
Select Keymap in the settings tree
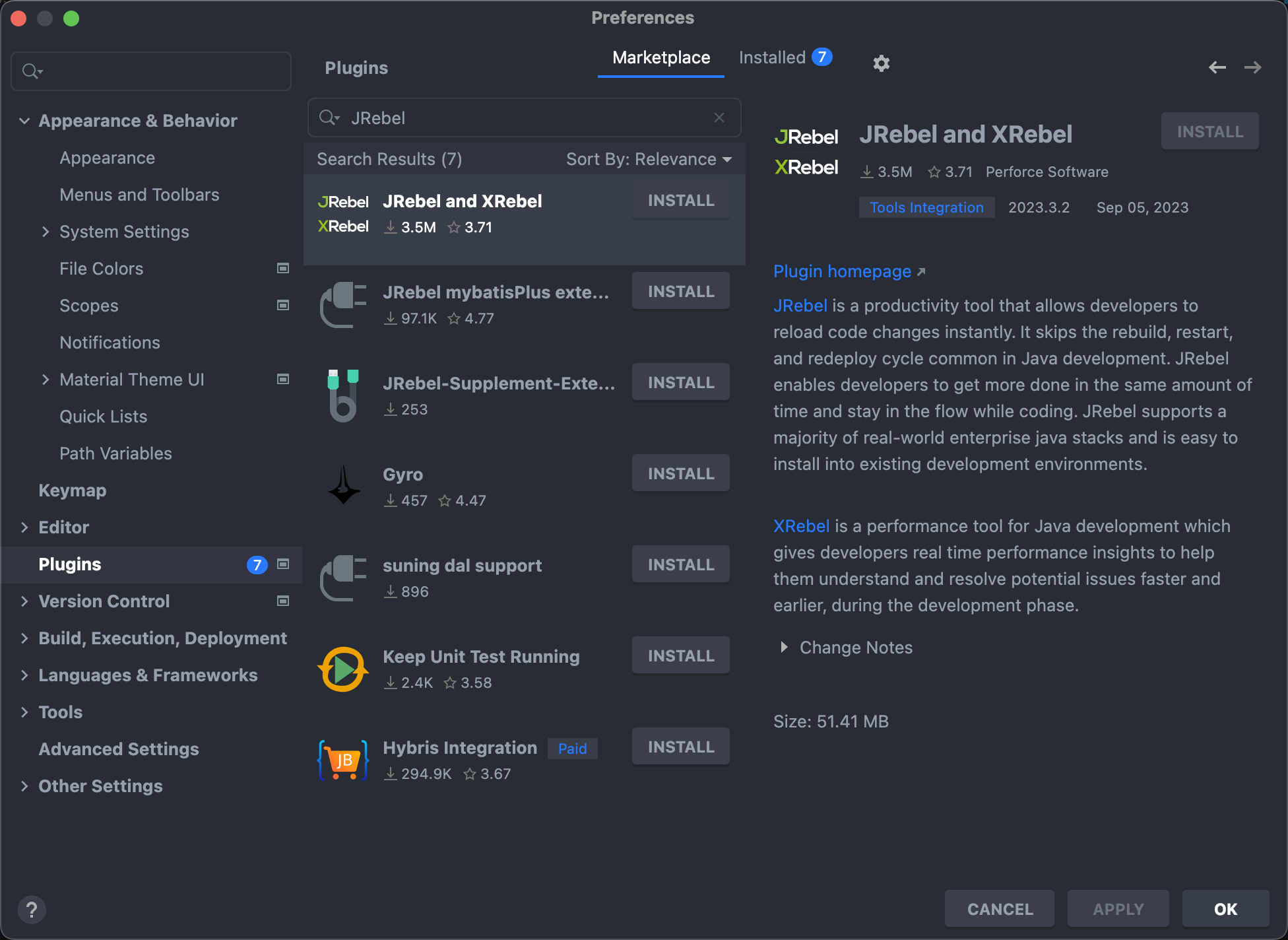73,490
